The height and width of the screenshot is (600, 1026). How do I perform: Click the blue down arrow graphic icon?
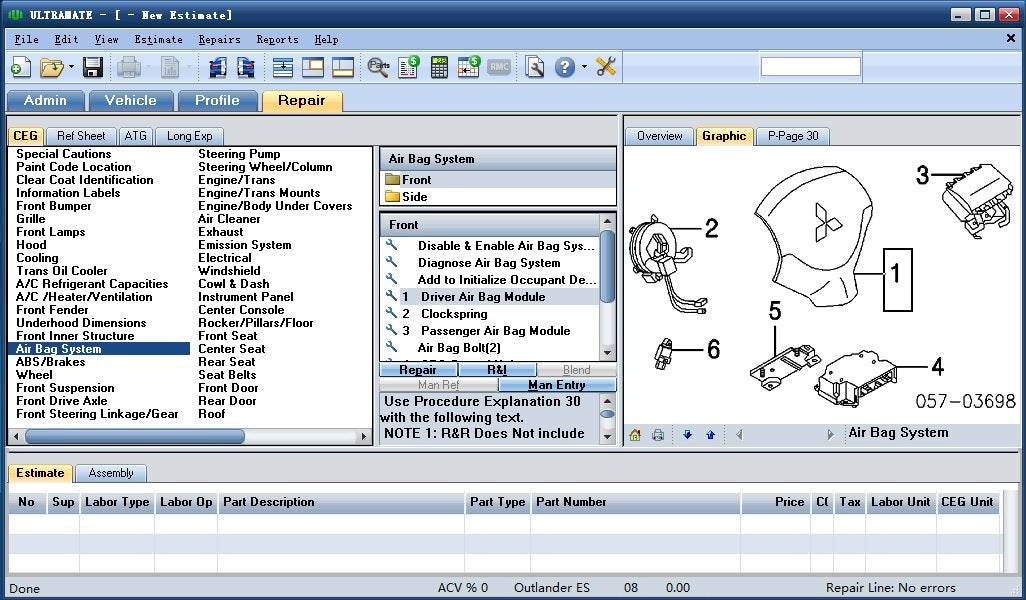(687, 434)
